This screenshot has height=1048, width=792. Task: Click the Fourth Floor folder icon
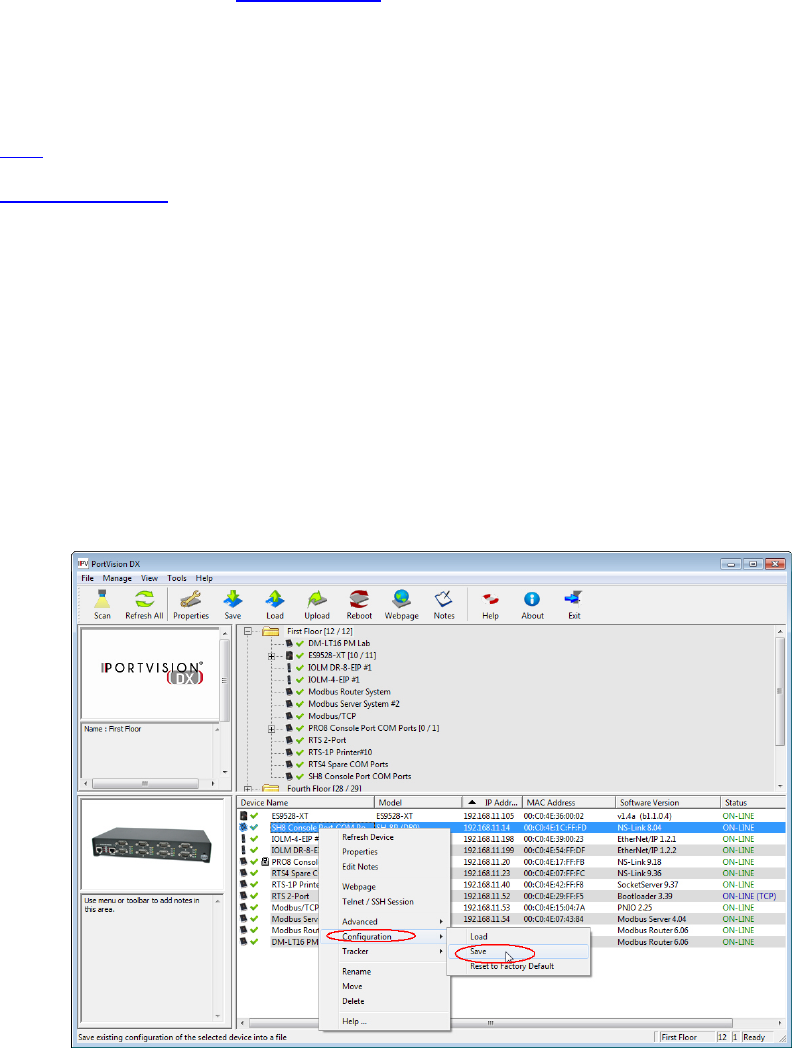pyautogui.click(x=271, y=789)
